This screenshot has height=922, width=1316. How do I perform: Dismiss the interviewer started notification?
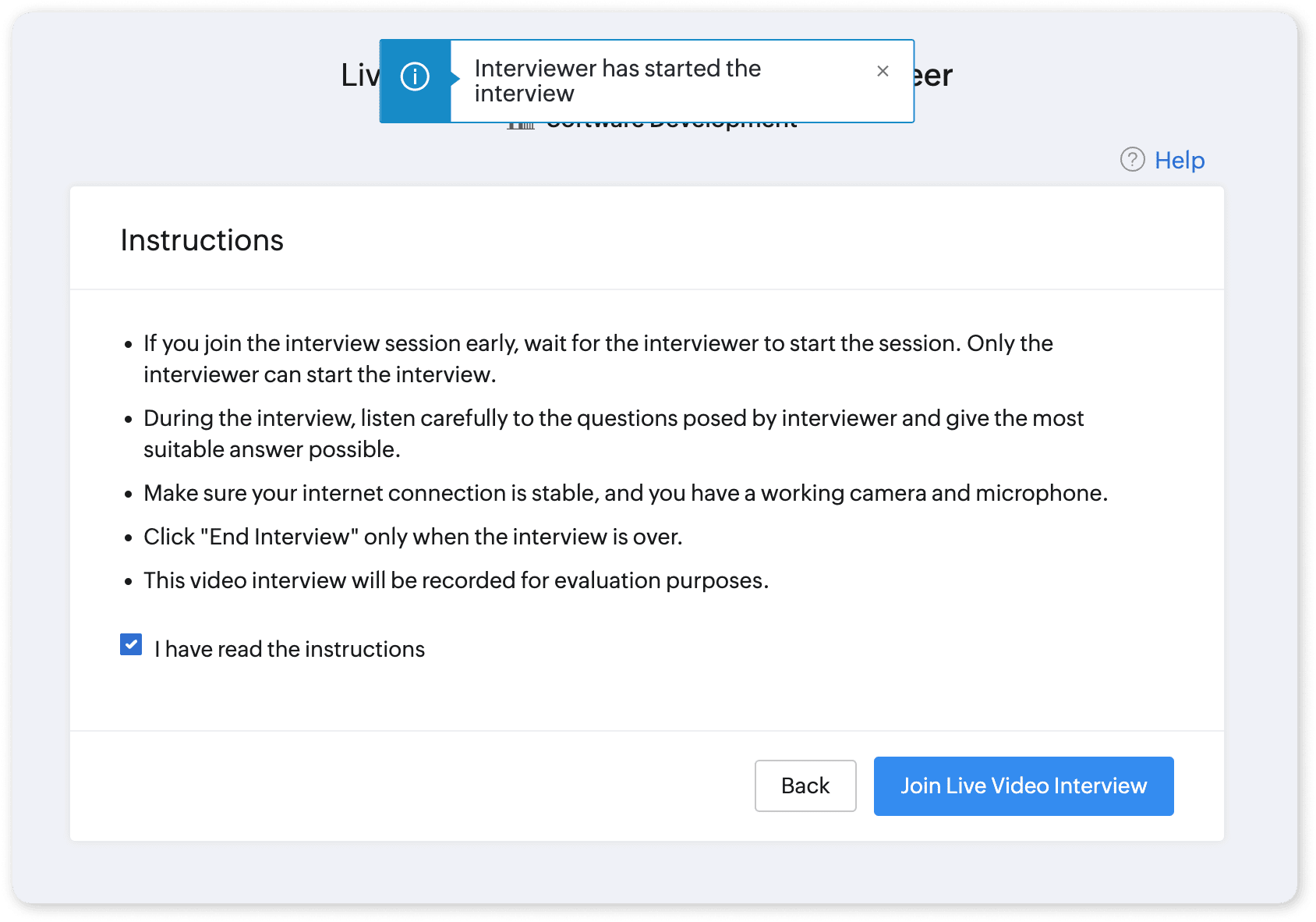click(x=883, y=71)
